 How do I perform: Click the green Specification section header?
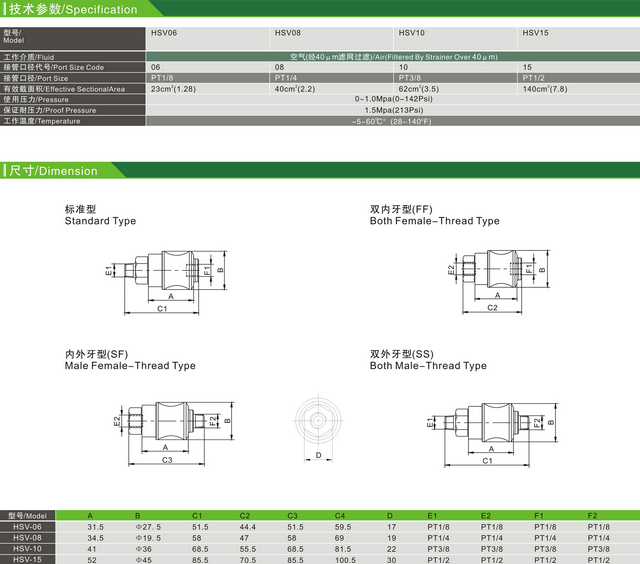[x=70, y=9]
